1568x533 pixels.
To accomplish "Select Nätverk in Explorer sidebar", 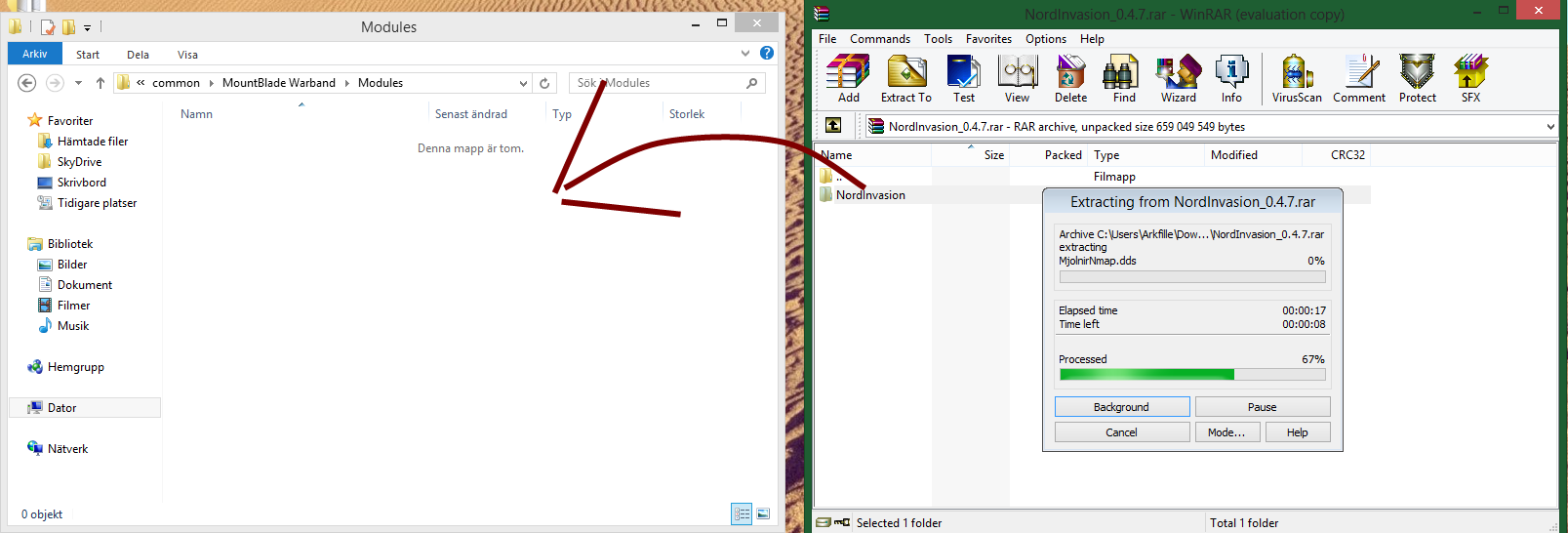I will click(67, 449).
